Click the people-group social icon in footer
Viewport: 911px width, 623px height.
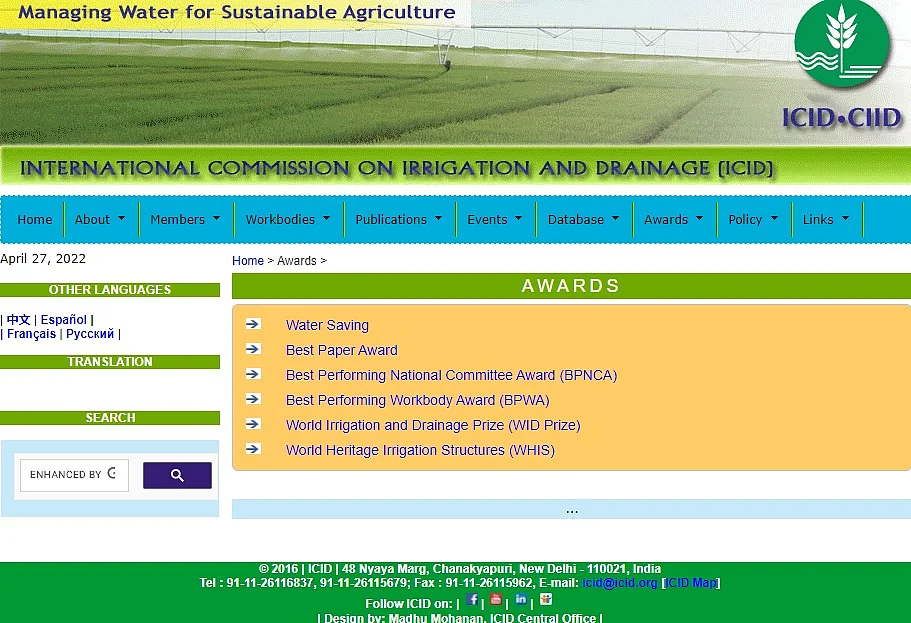(546, 599)
